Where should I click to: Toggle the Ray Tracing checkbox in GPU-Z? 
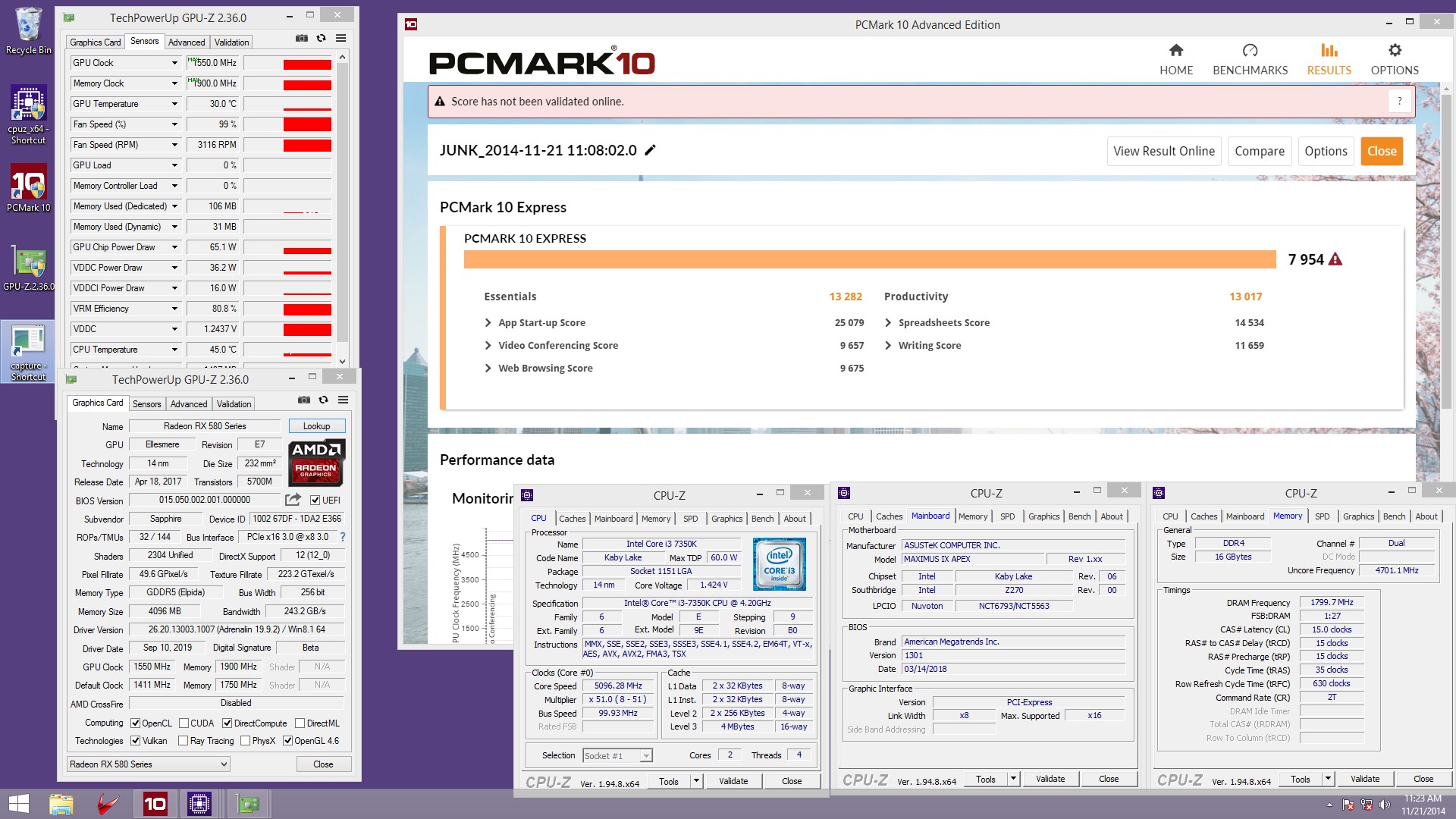(x=183, y=741)
